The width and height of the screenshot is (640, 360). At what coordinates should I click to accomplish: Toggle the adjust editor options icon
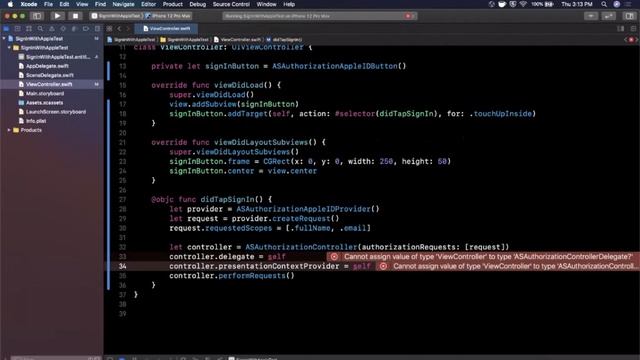(x=620, y=29)
